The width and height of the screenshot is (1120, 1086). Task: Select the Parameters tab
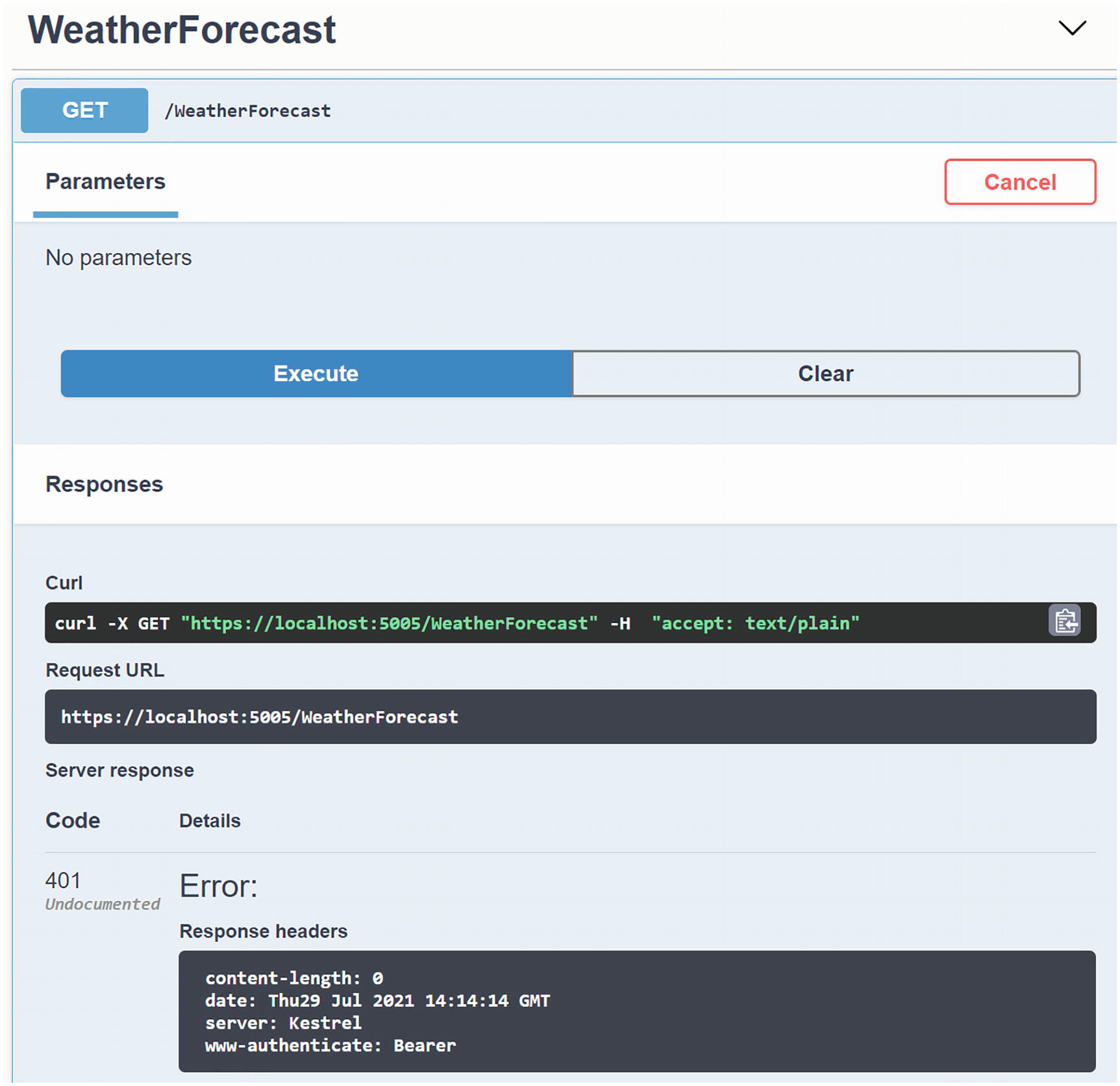(x=105, y=182)
